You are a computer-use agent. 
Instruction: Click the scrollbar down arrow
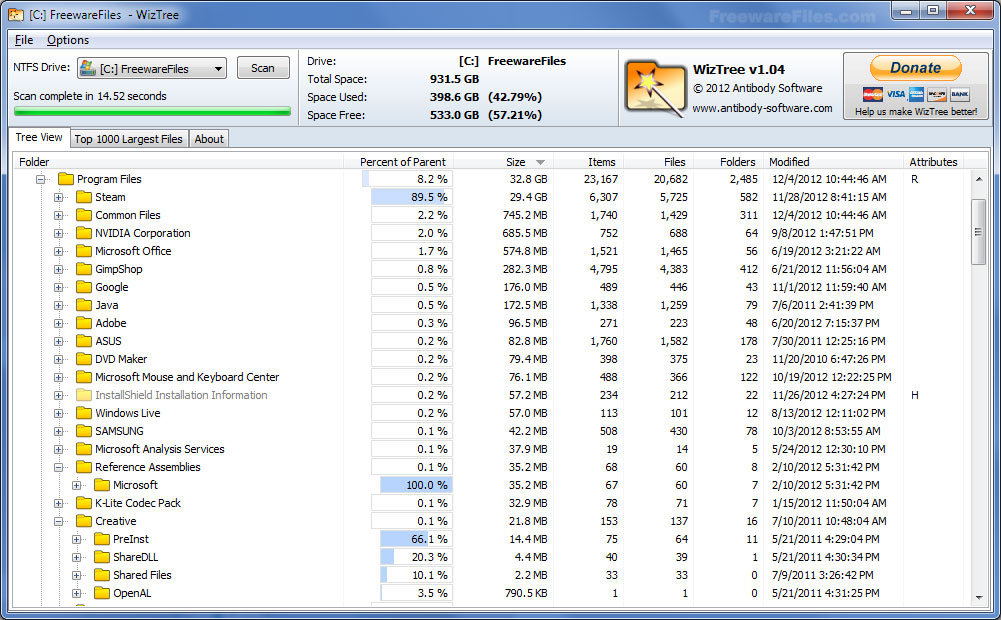point(979,598)
